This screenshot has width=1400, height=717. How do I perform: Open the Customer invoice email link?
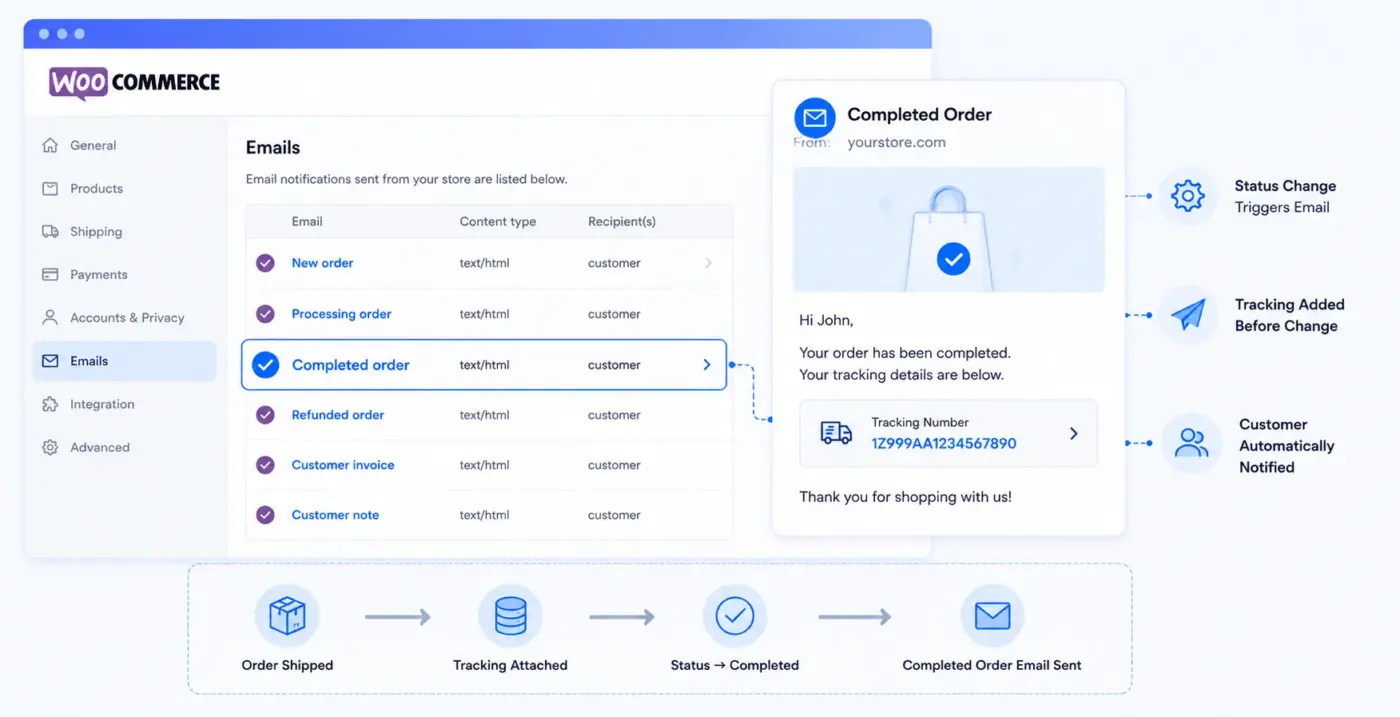pyautogui.click(x=343, y=465)
